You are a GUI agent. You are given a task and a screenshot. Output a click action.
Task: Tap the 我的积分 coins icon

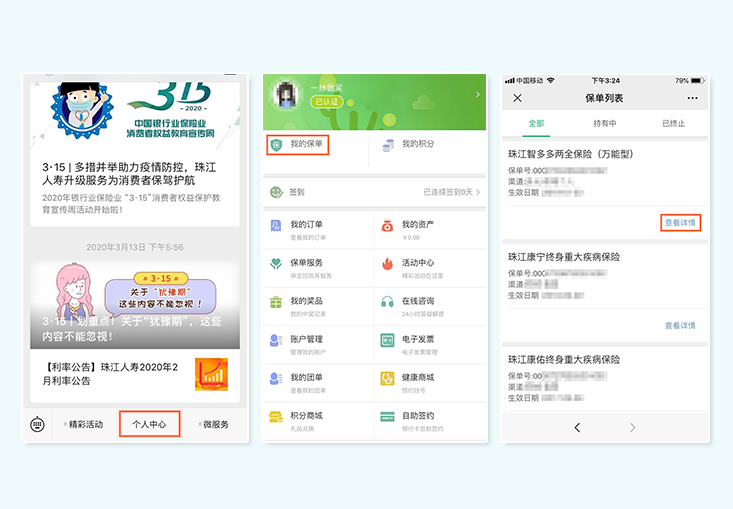(388, 145)
